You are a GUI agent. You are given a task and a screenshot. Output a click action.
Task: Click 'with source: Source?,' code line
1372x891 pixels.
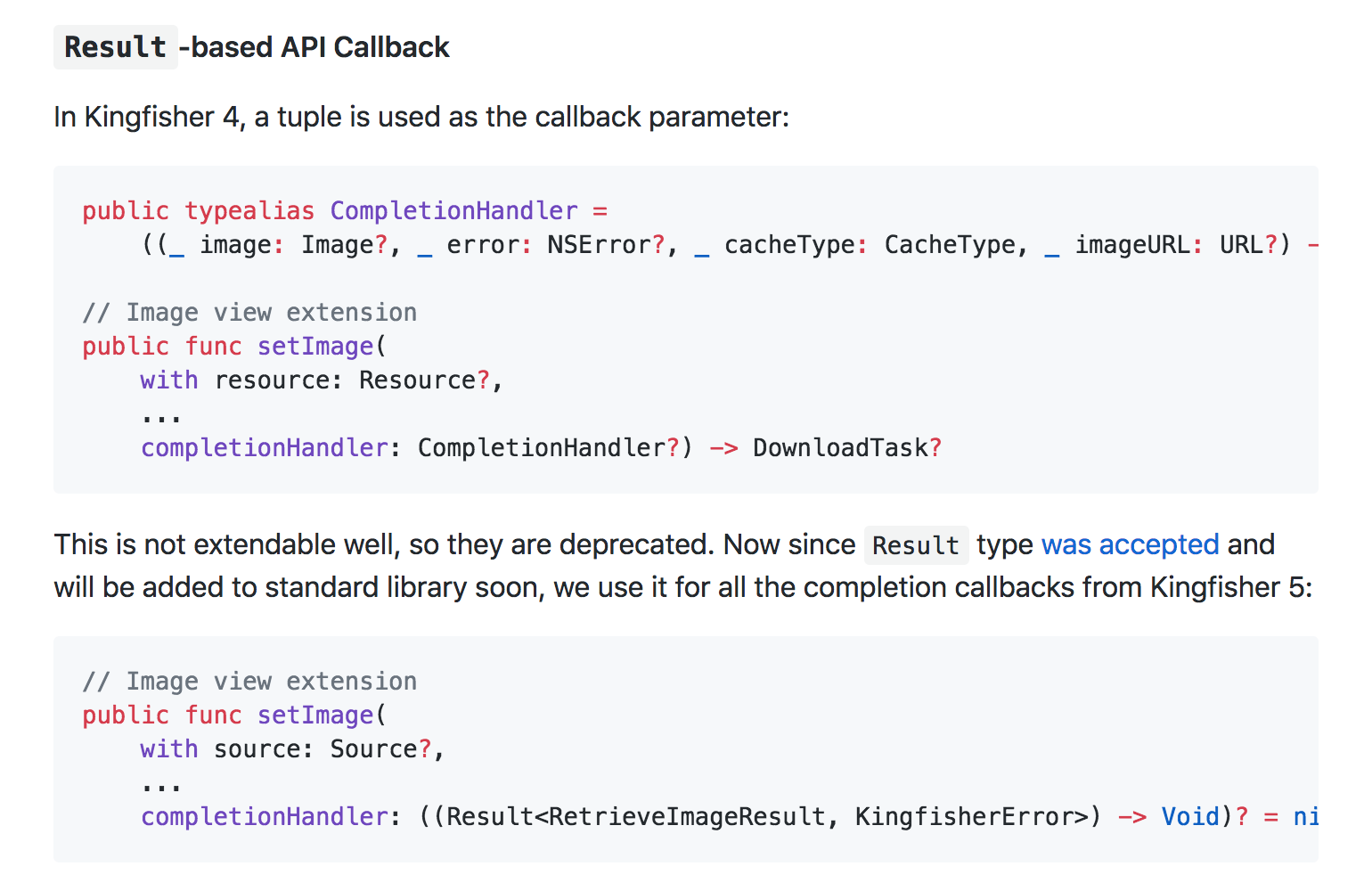(292, 749)
